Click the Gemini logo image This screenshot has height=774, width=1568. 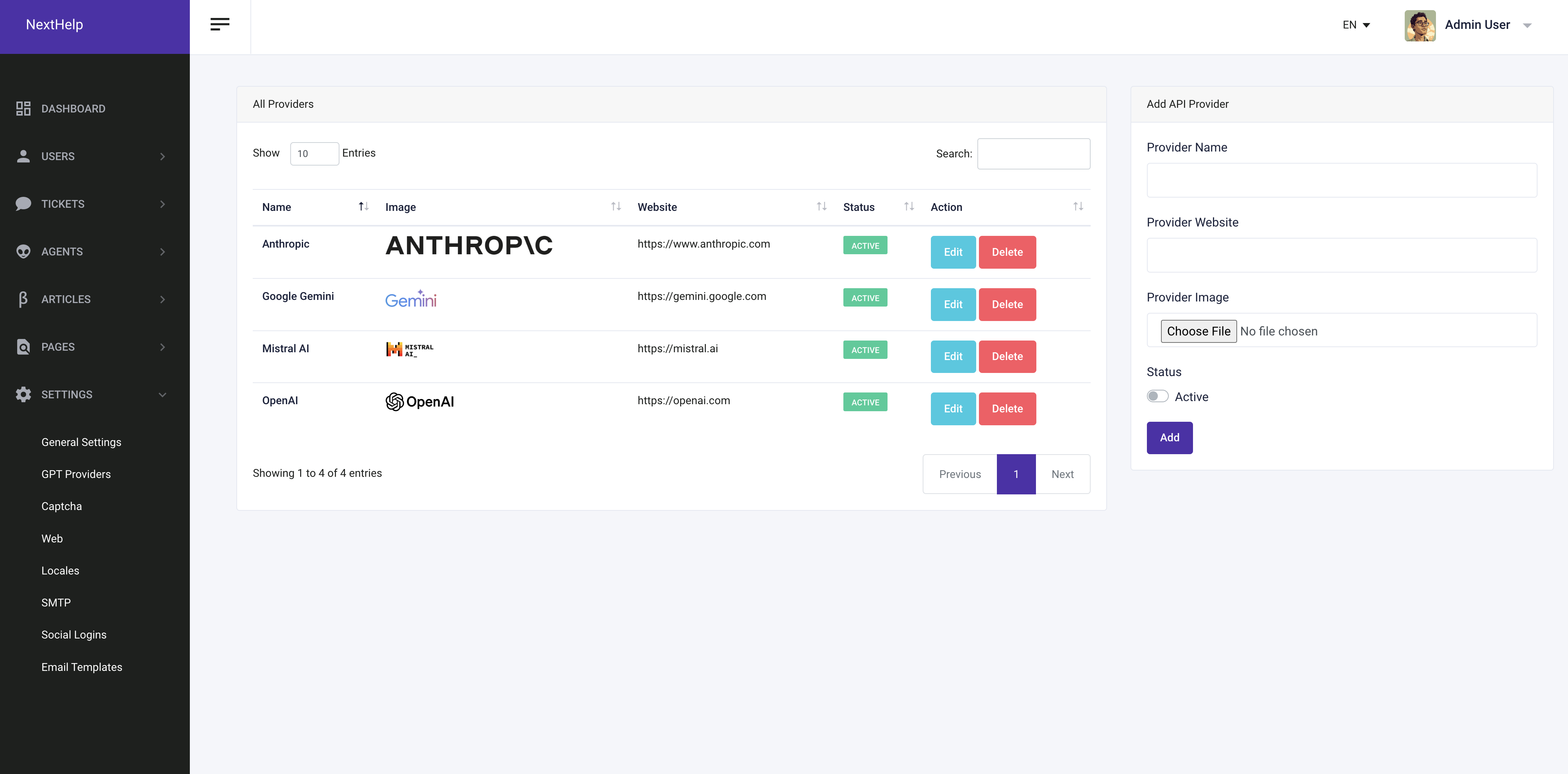pyautogui.click(x=411, y=298)
